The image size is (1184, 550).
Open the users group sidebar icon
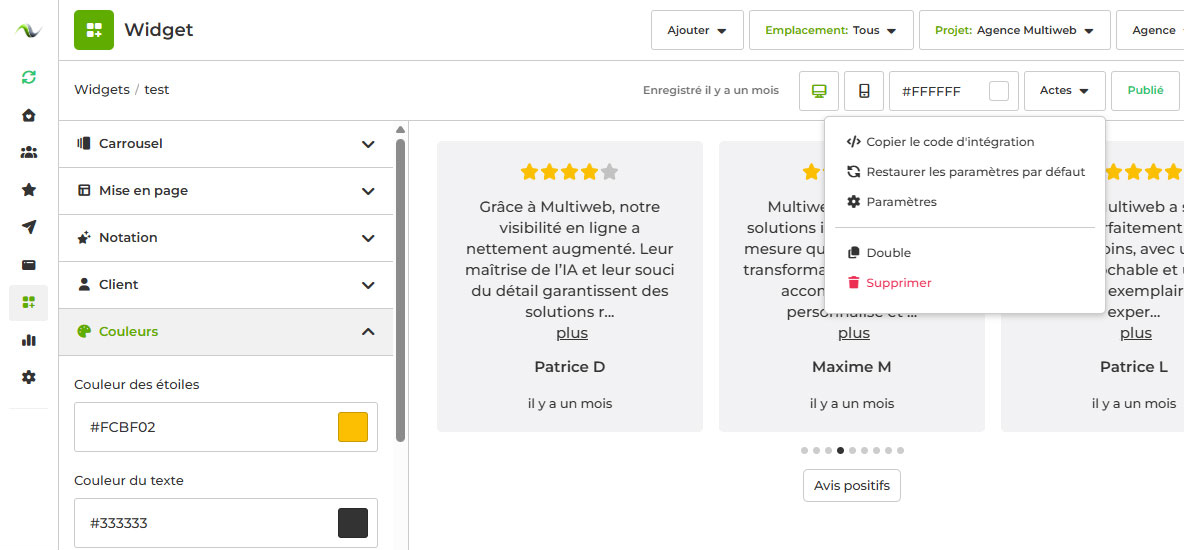coord(28,152)
